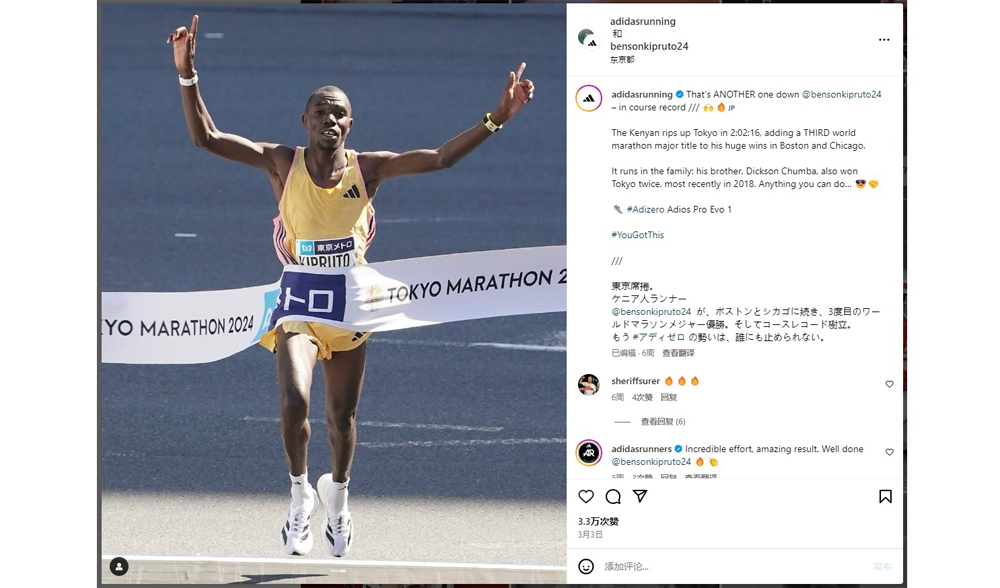Open the #YouGotThis hashtag
The image size is (1000, 588).
click(x=638, y=235)
